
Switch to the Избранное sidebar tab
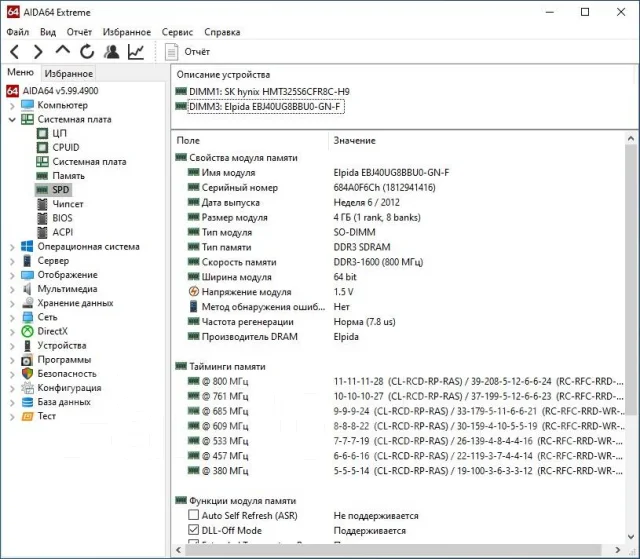(69, 73)
